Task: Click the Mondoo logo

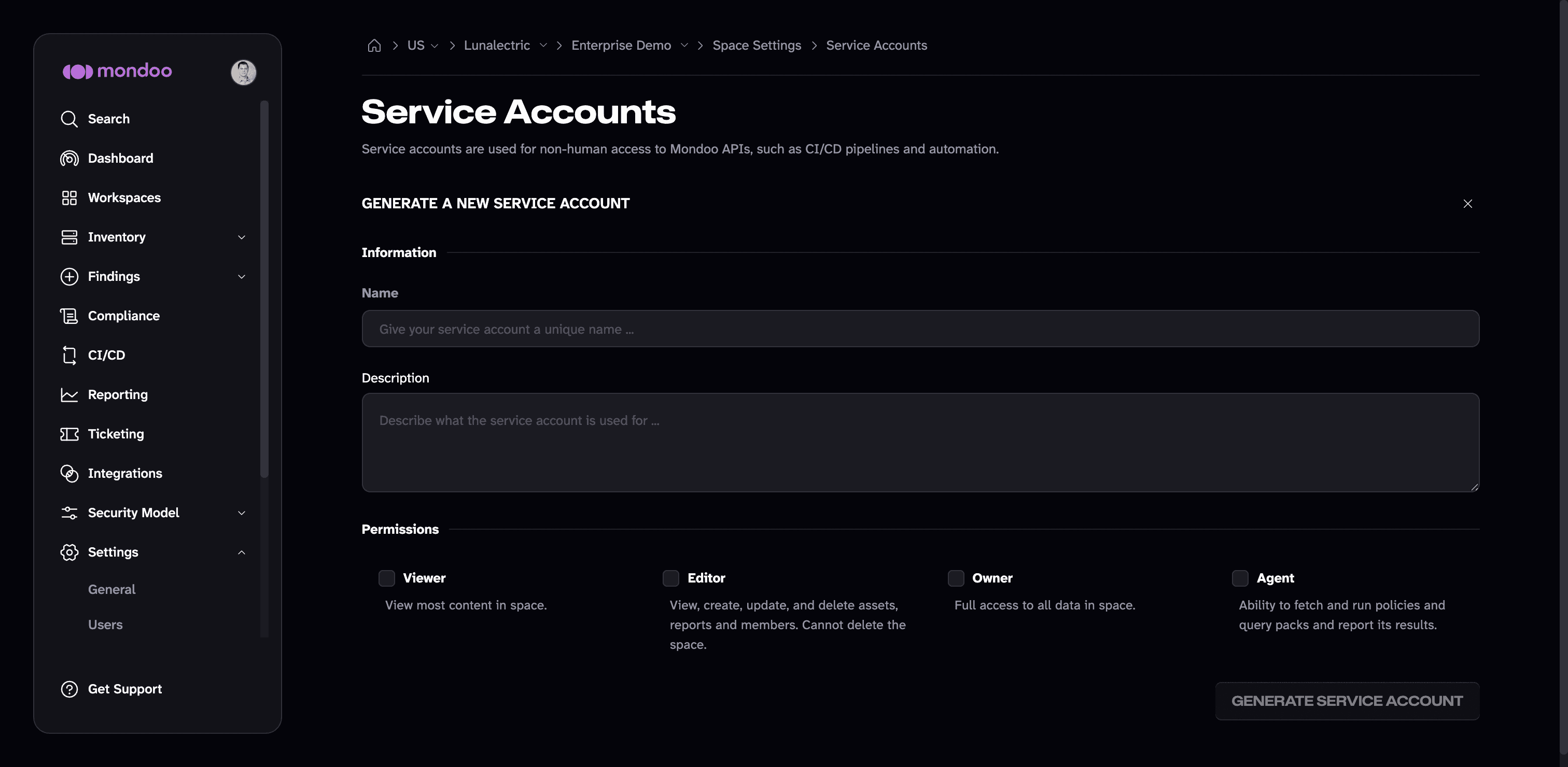Action: click(x=117, y=71)
